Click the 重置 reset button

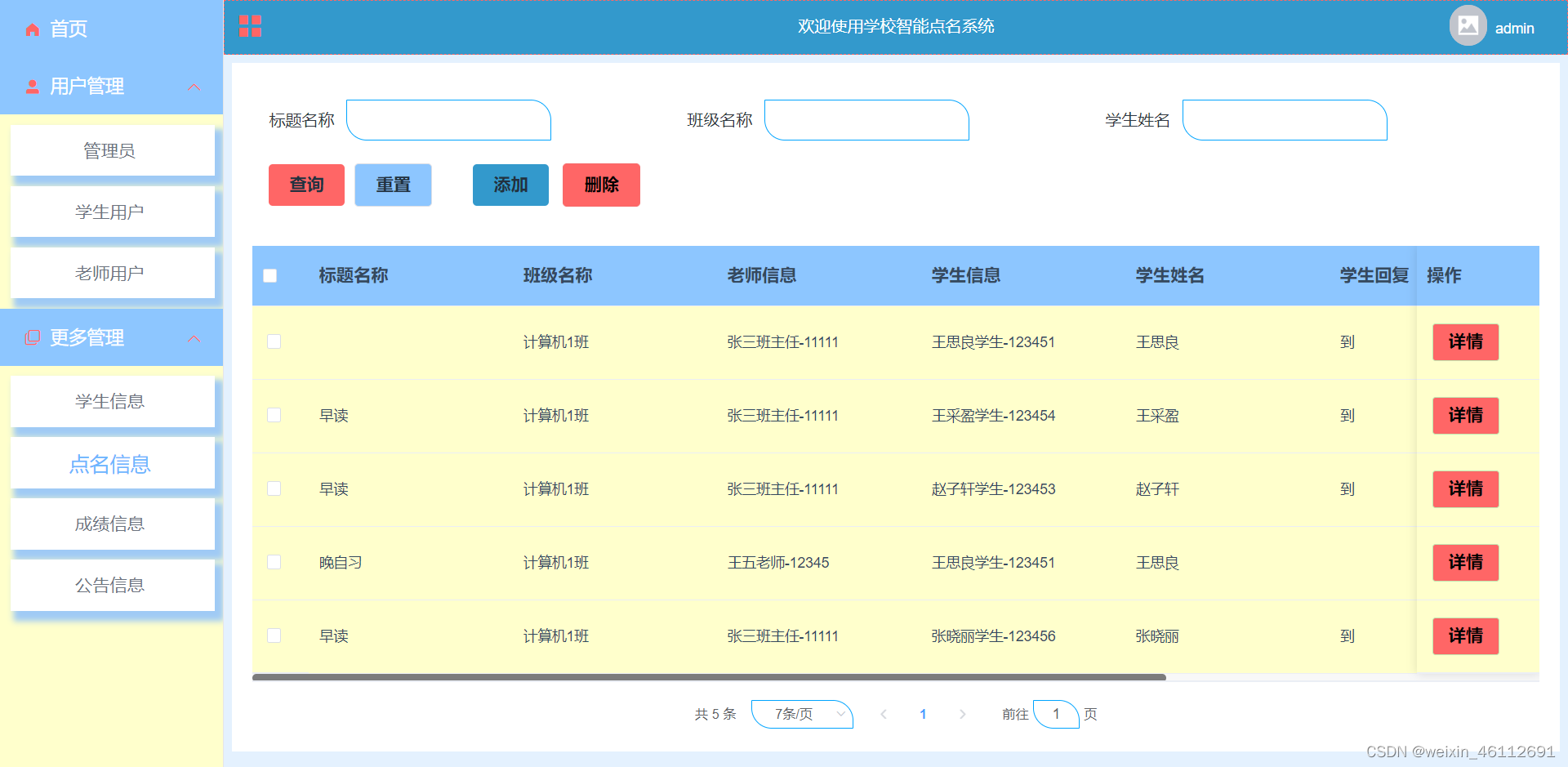(x=393, y=185)
